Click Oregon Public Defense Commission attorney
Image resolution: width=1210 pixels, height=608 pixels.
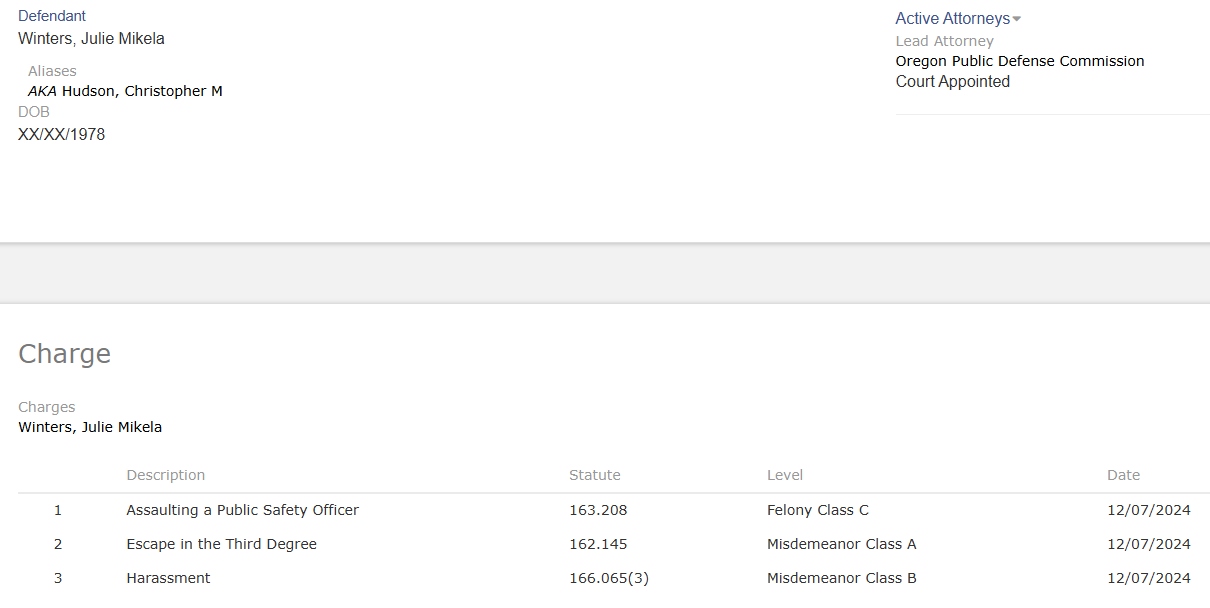pyautogui.click(x=1019, y=61)
